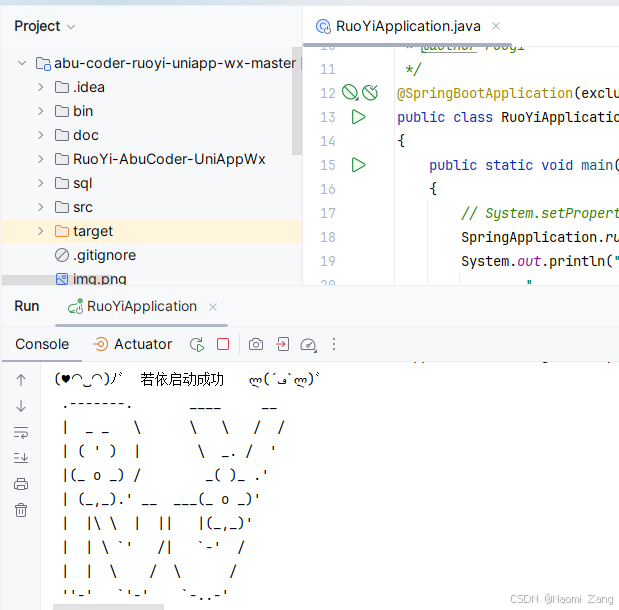Close the RuoYiApplication.java editor tab
The image size is (619, 610).
pyautogui.click(x=496, y=26)
